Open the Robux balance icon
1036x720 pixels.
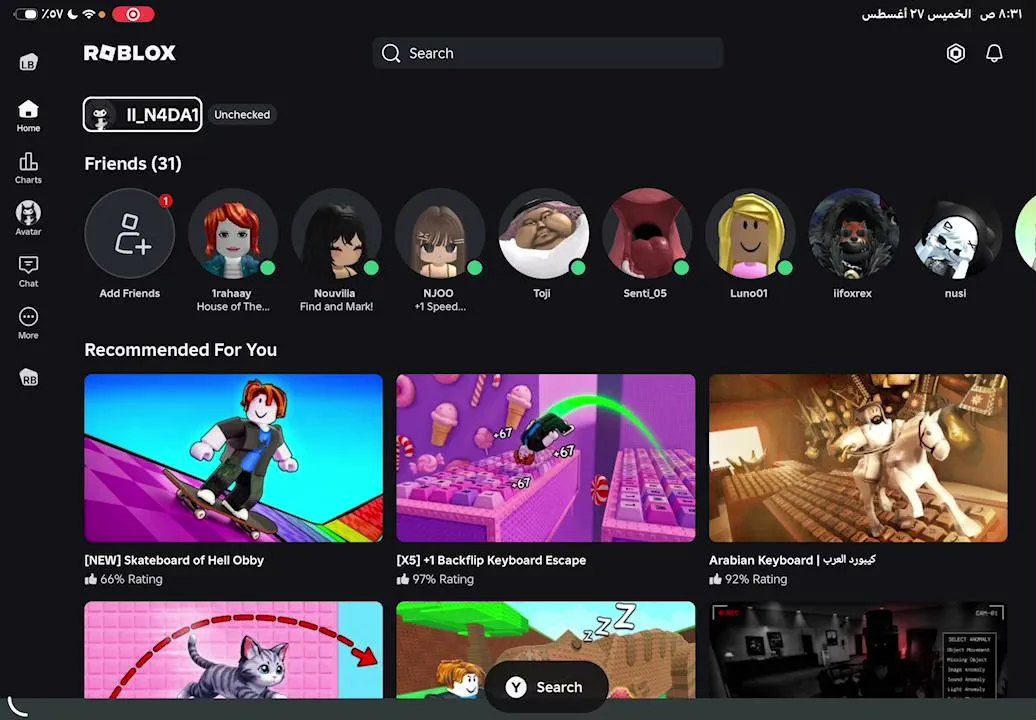pyautogui.click(x=955, y=53)
